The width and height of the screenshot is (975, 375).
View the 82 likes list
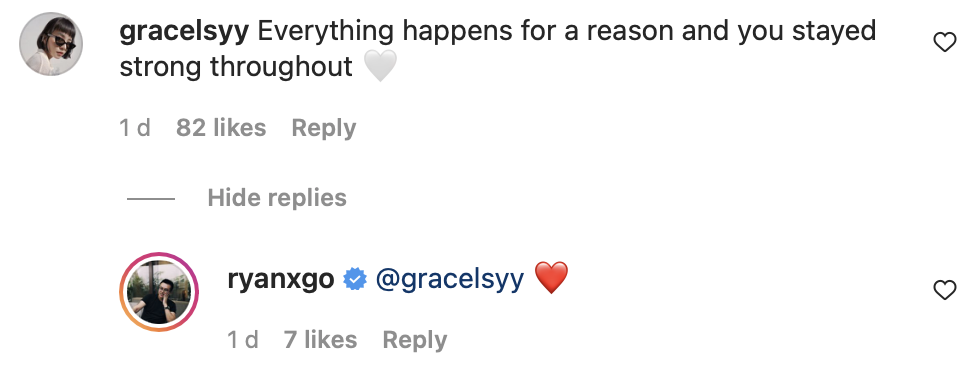[221, 128]
